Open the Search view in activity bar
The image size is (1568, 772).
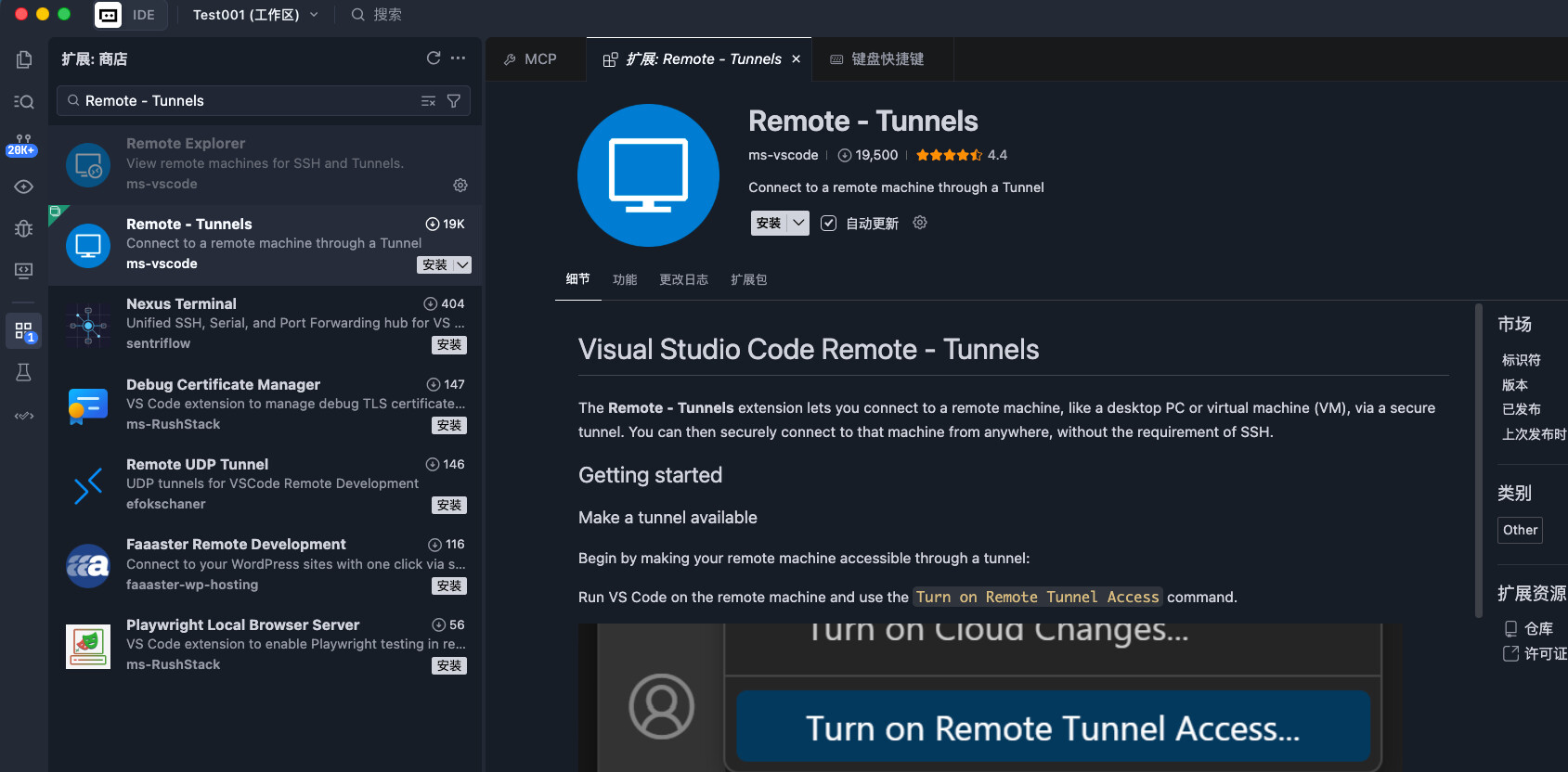[24, 102]
